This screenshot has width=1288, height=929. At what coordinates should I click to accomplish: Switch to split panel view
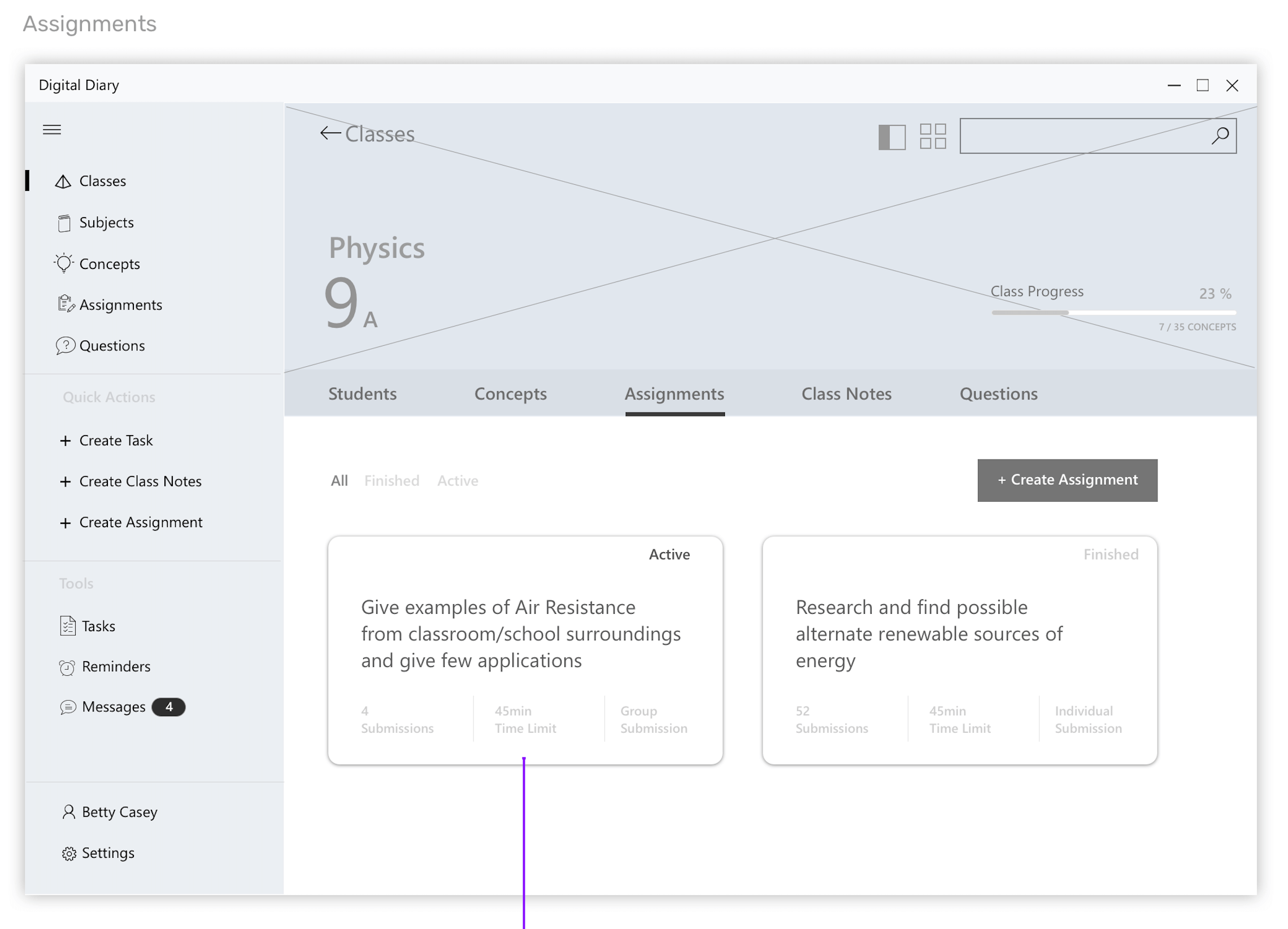click(x=892, y=137)
